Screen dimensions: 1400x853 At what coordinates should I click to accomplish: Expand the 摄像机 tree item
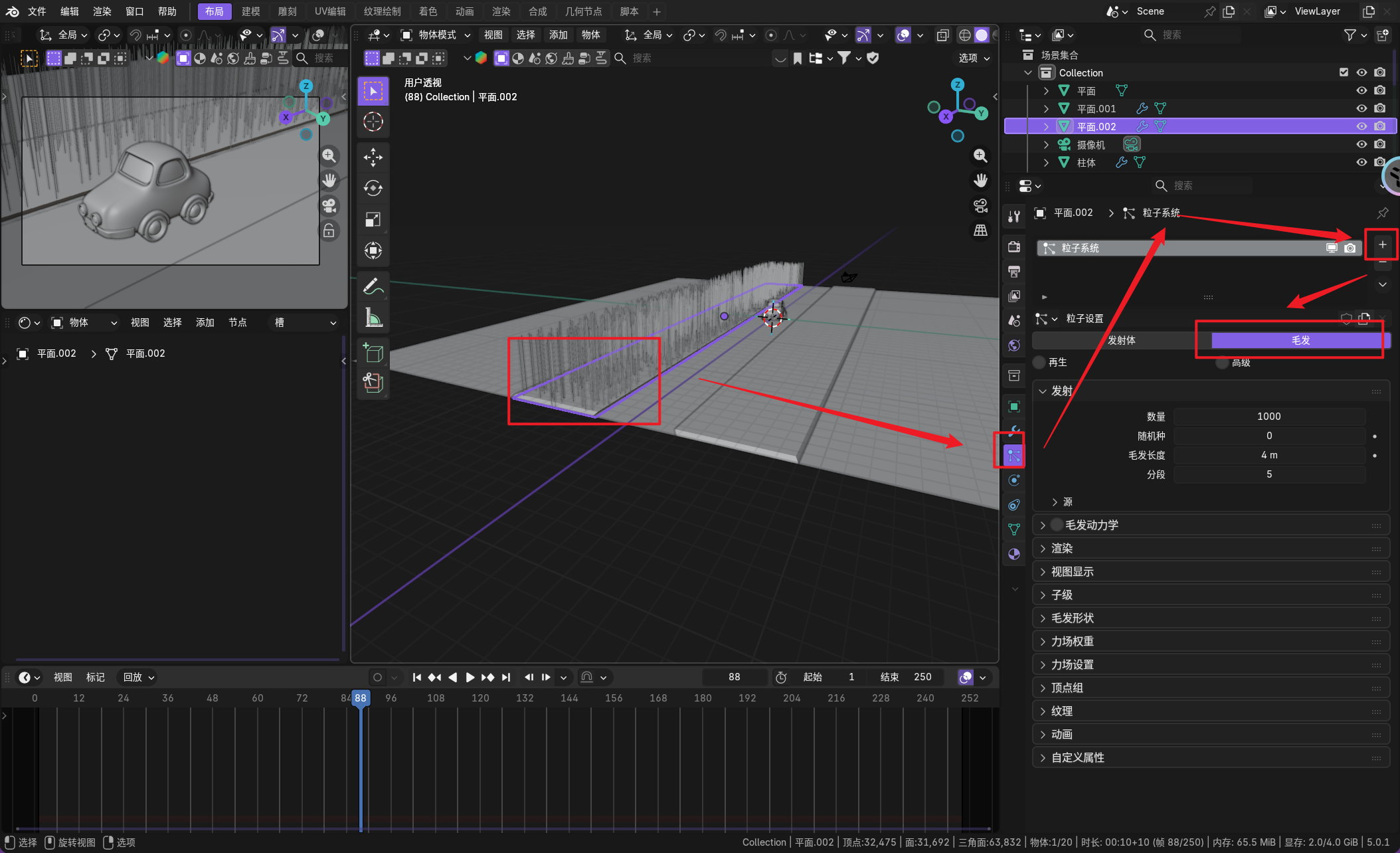click(x=1046, y=144)
